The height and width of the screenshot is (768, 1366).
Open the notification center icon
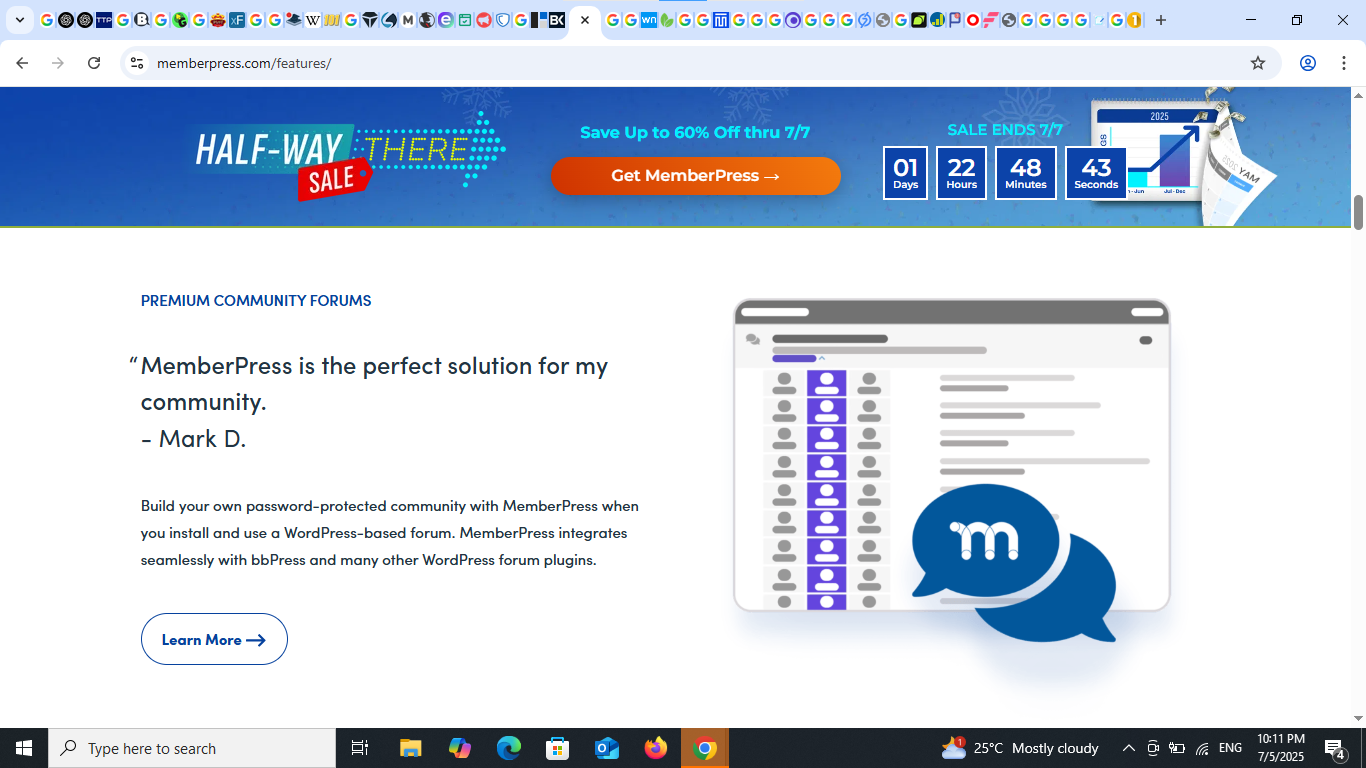pyautogui.click(x=1335, y=748)
